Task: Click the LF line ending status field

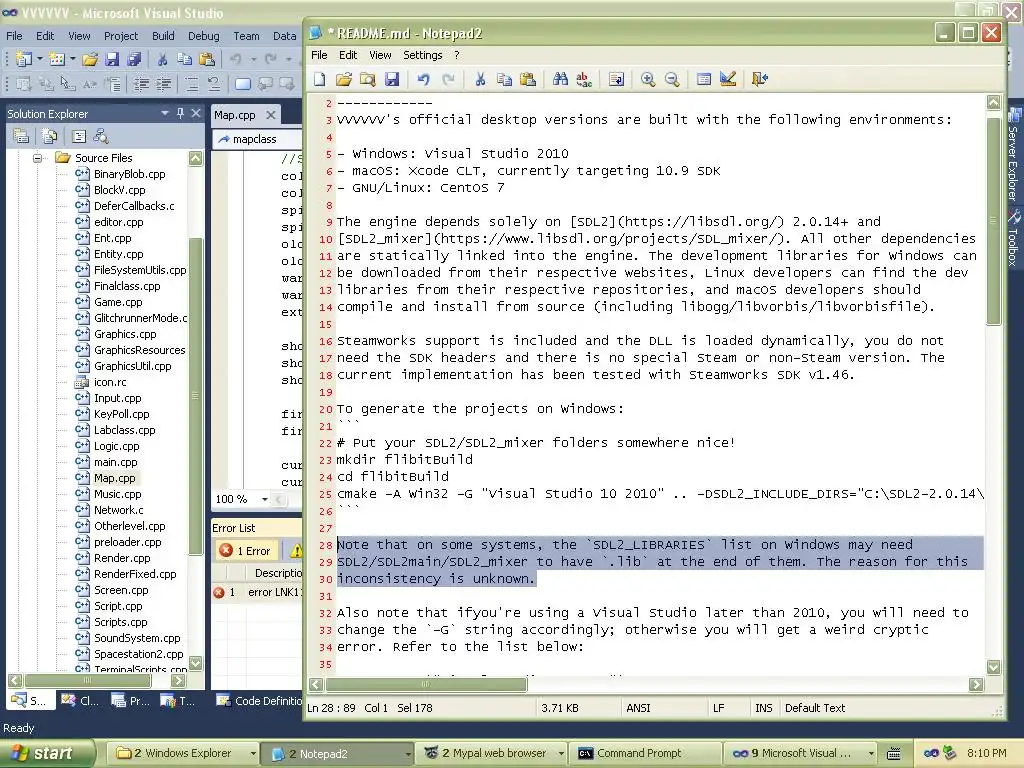Action: [719, 708]
